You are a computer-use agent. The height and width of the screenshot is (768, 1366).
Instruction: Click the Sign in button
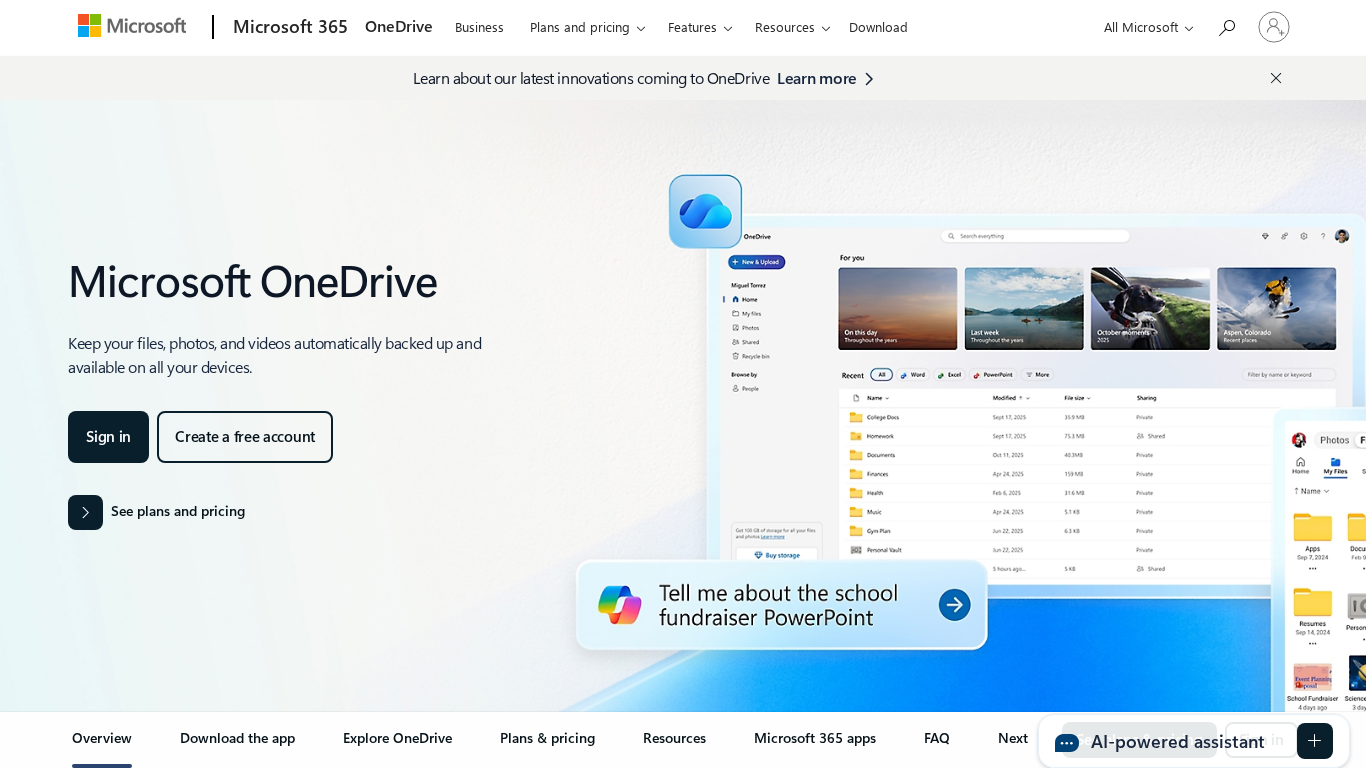[108, 437]
